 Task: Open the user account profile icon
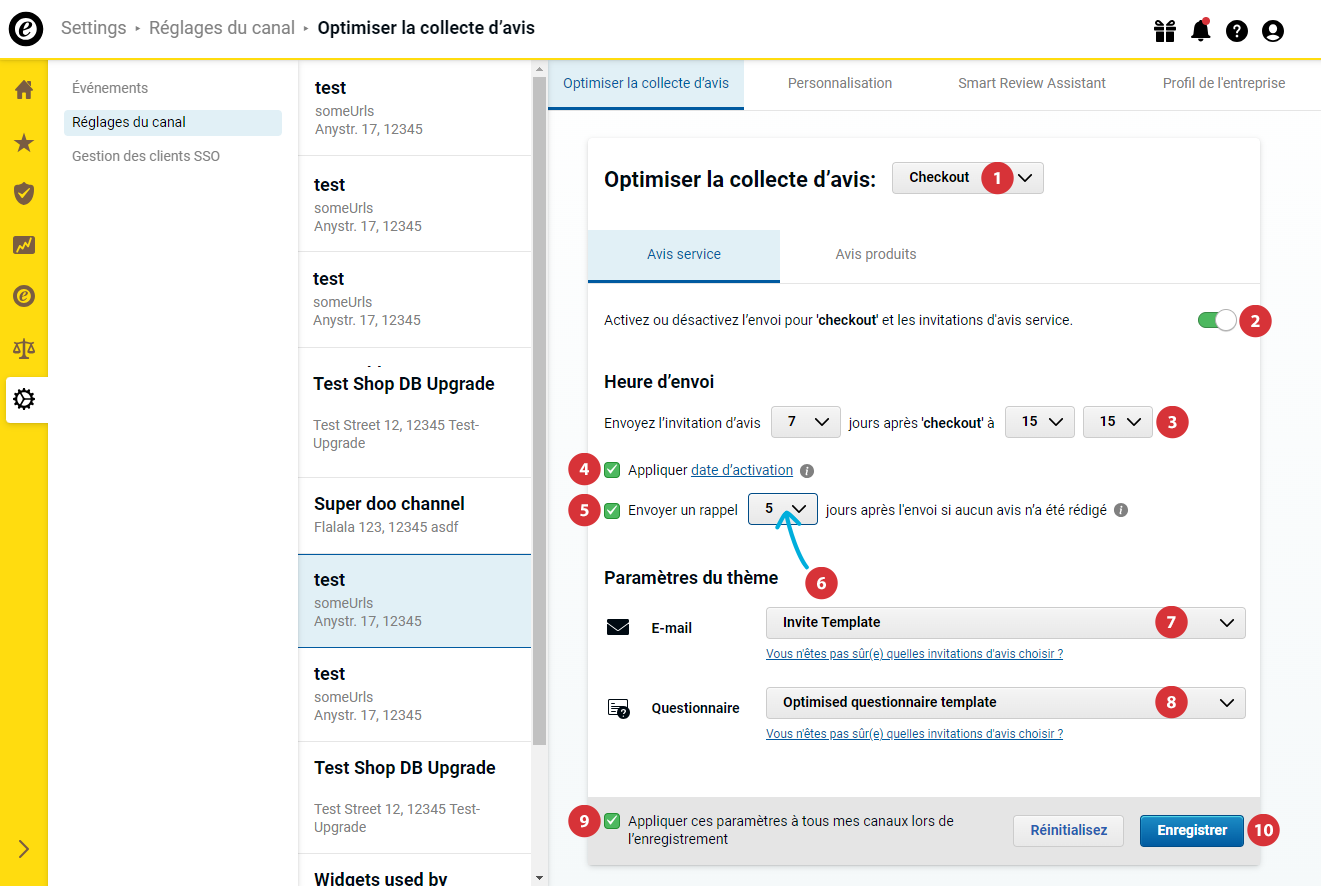pyautogui.click(x=1273, y=31)
